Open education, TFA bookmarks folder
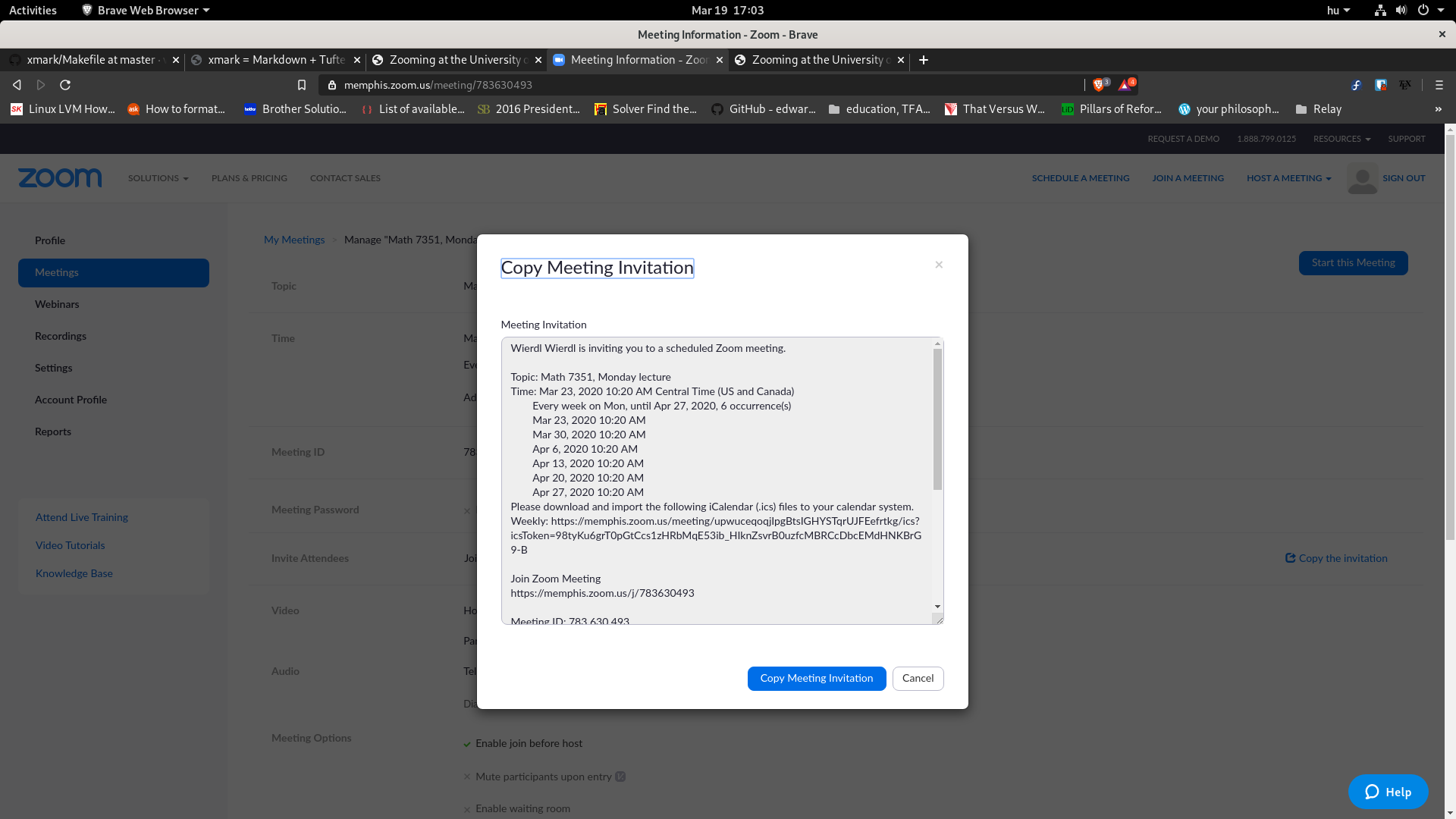This screenshot has height=819, width=1456. 879,109
